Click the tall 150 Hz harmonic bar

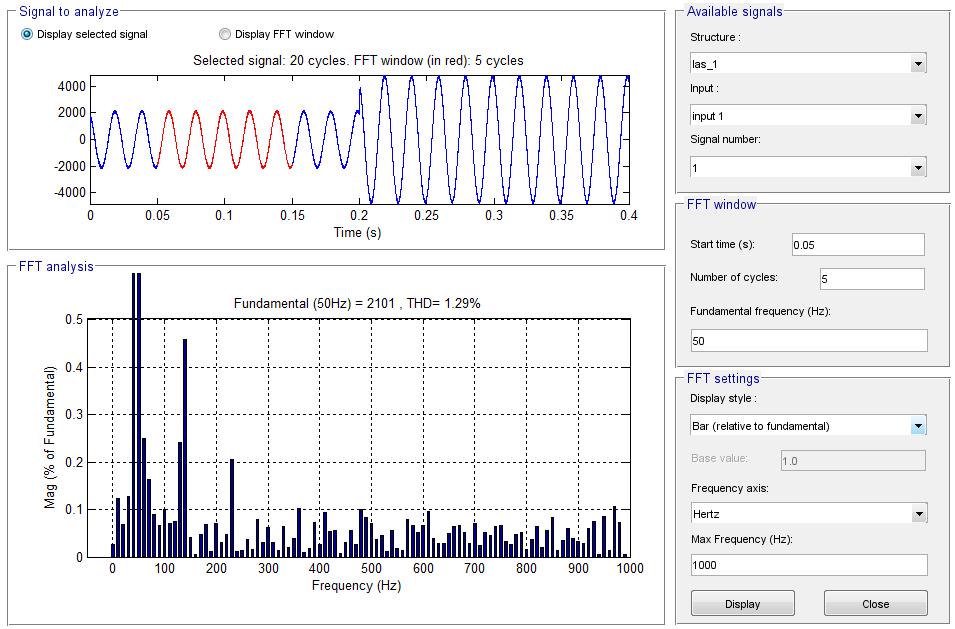pos(185,448)
